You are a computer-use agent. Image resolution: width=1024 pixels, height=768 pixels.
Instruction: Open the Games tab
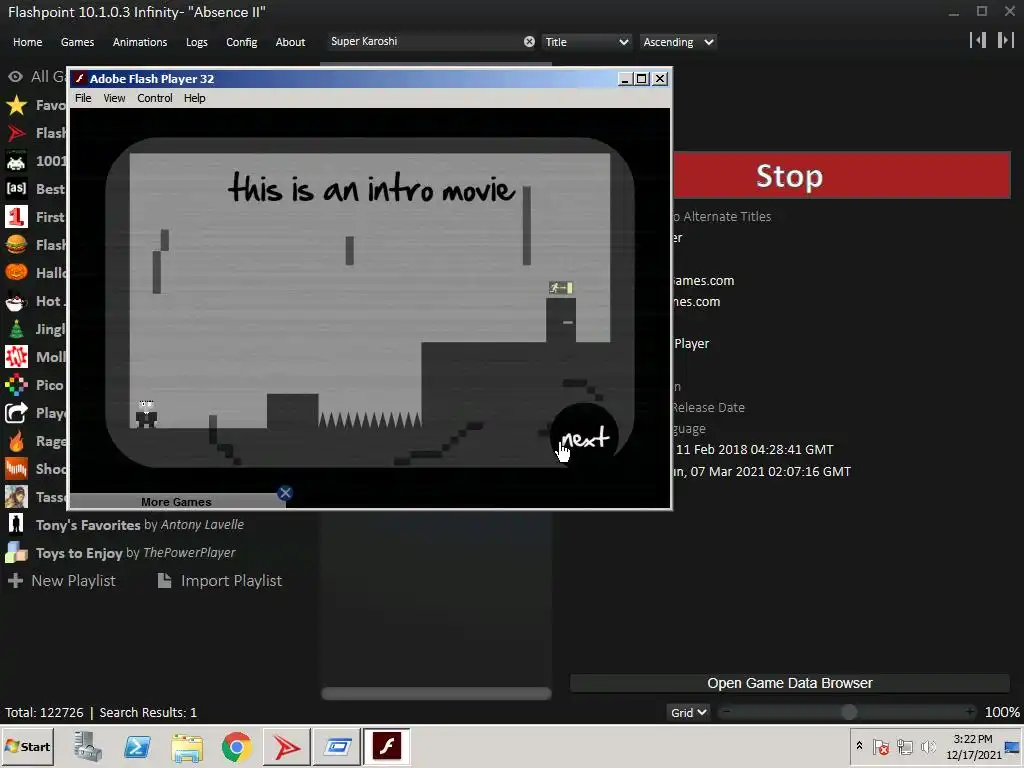[x=77, y=42]
